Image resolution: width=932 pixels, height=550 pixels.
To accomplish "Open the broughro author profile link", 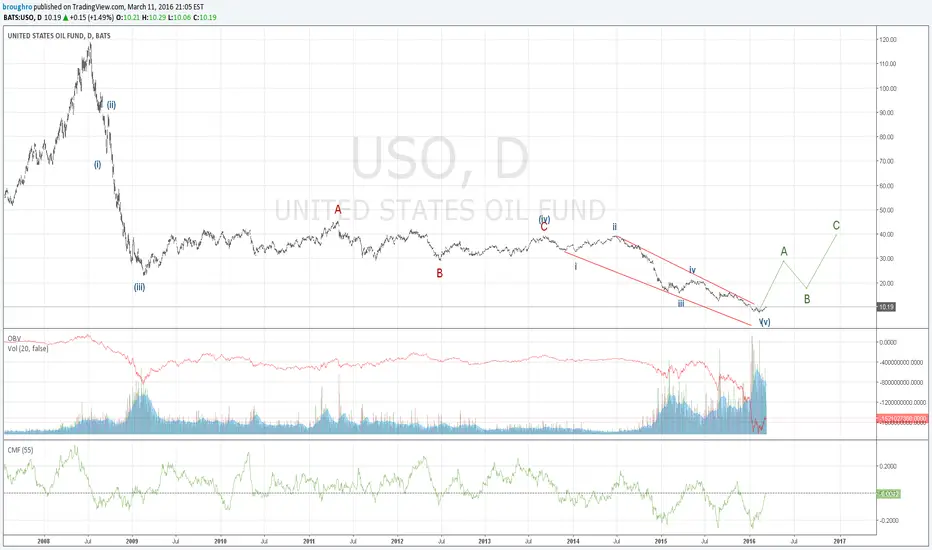I will point(18,7).
